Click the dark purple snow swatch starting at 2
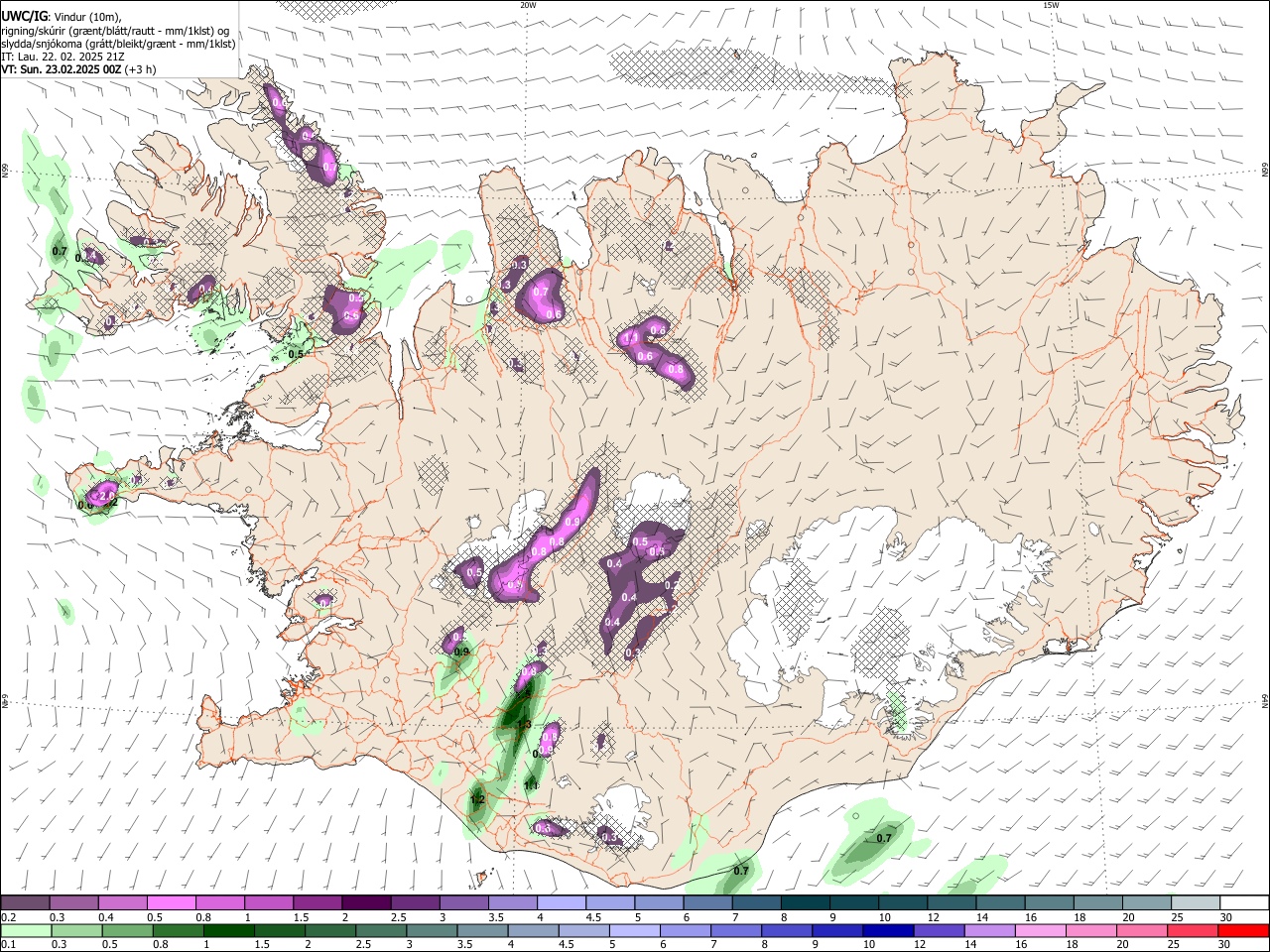The width and height of the screenshot is (1270, 952). pyautogui.click(x=366, y=902)
